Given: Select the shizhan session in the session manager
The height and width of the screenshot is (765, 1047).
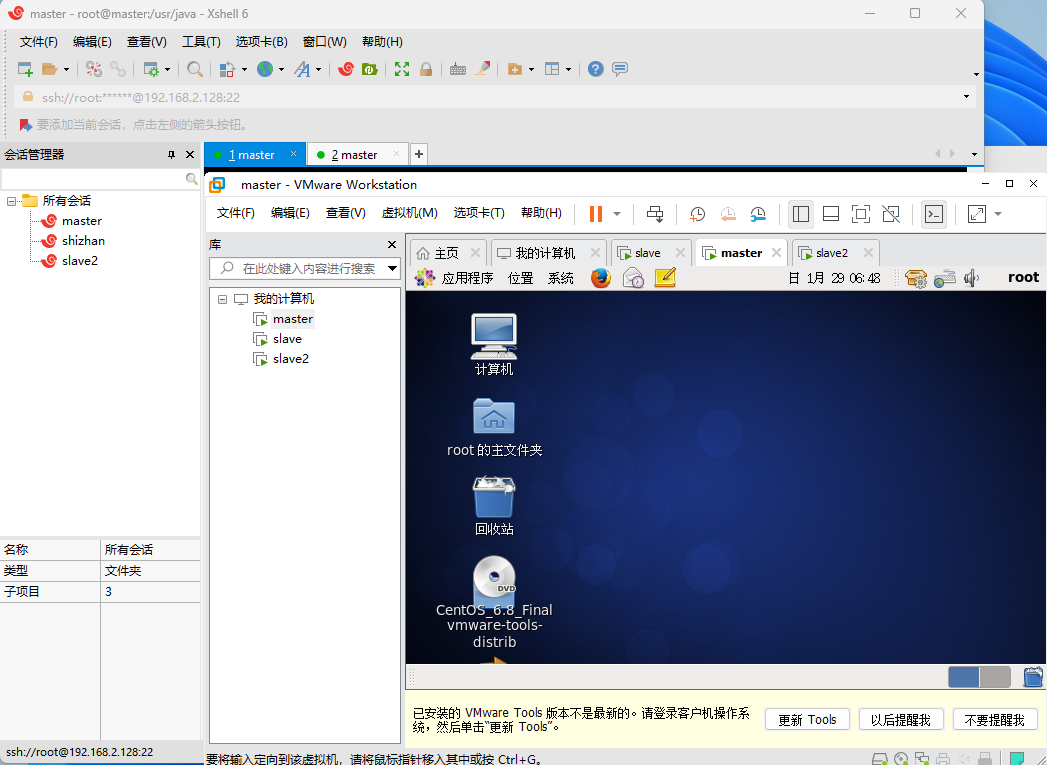Looking at the screenshot, I should [x=83, y=240].
